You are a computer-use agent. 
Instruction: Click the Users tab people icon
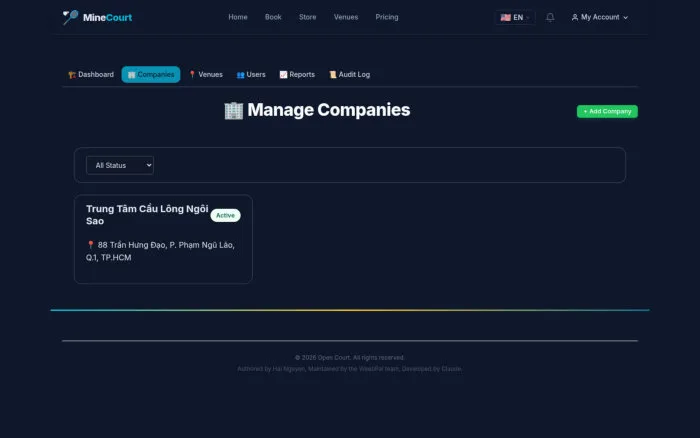pos(240,75)
